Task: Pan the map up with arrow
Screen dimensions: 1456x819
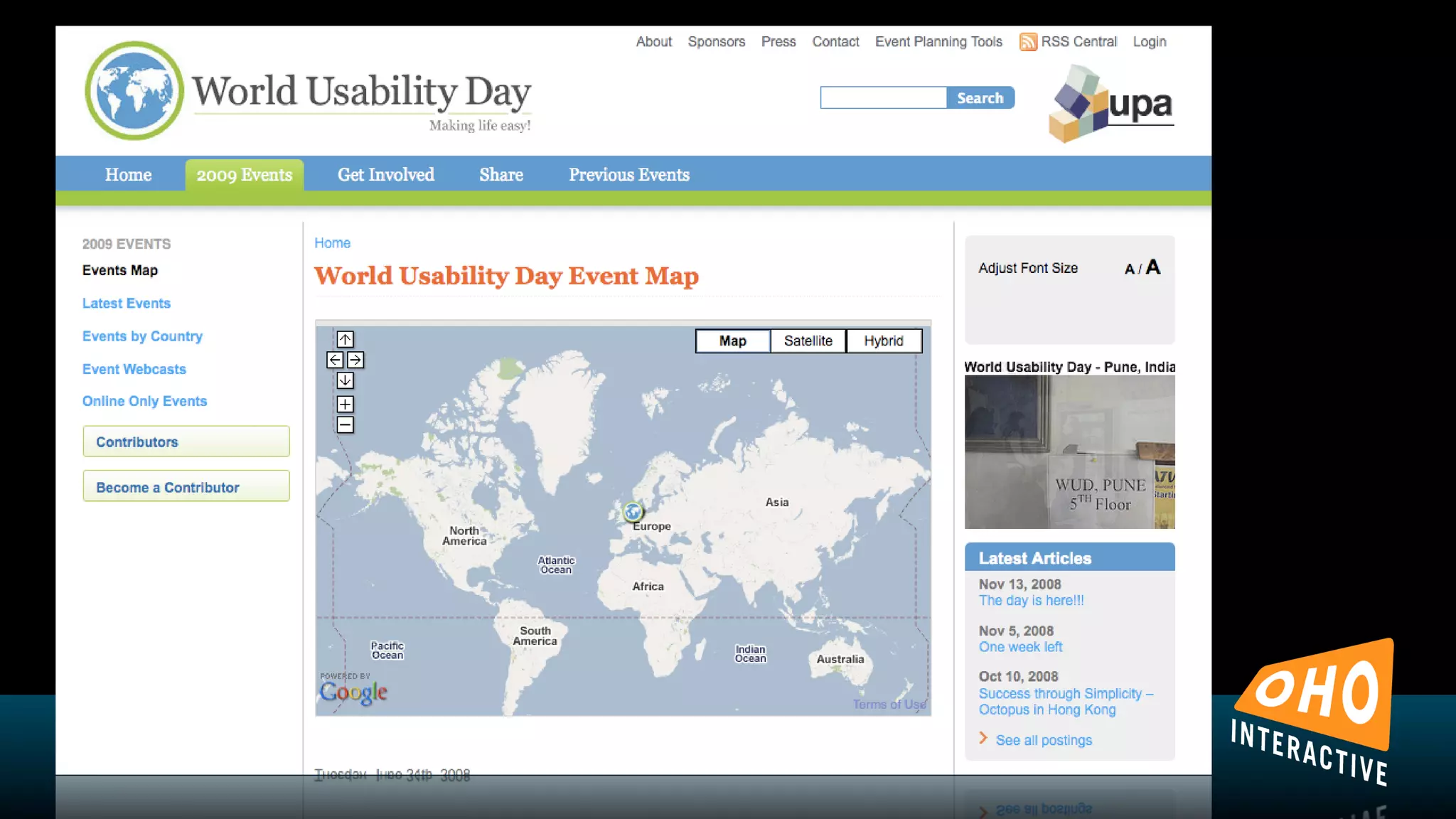Action: click(x=345, y=339)
